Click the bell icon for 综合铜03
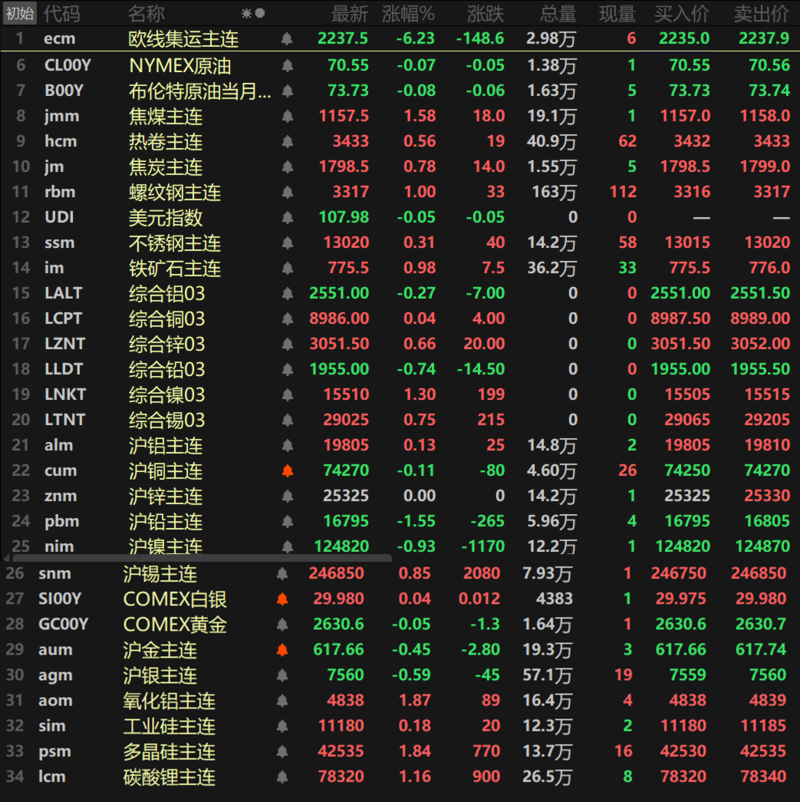Image resolution: width=800 pixels, height=802 pixels. pos(287,319)
